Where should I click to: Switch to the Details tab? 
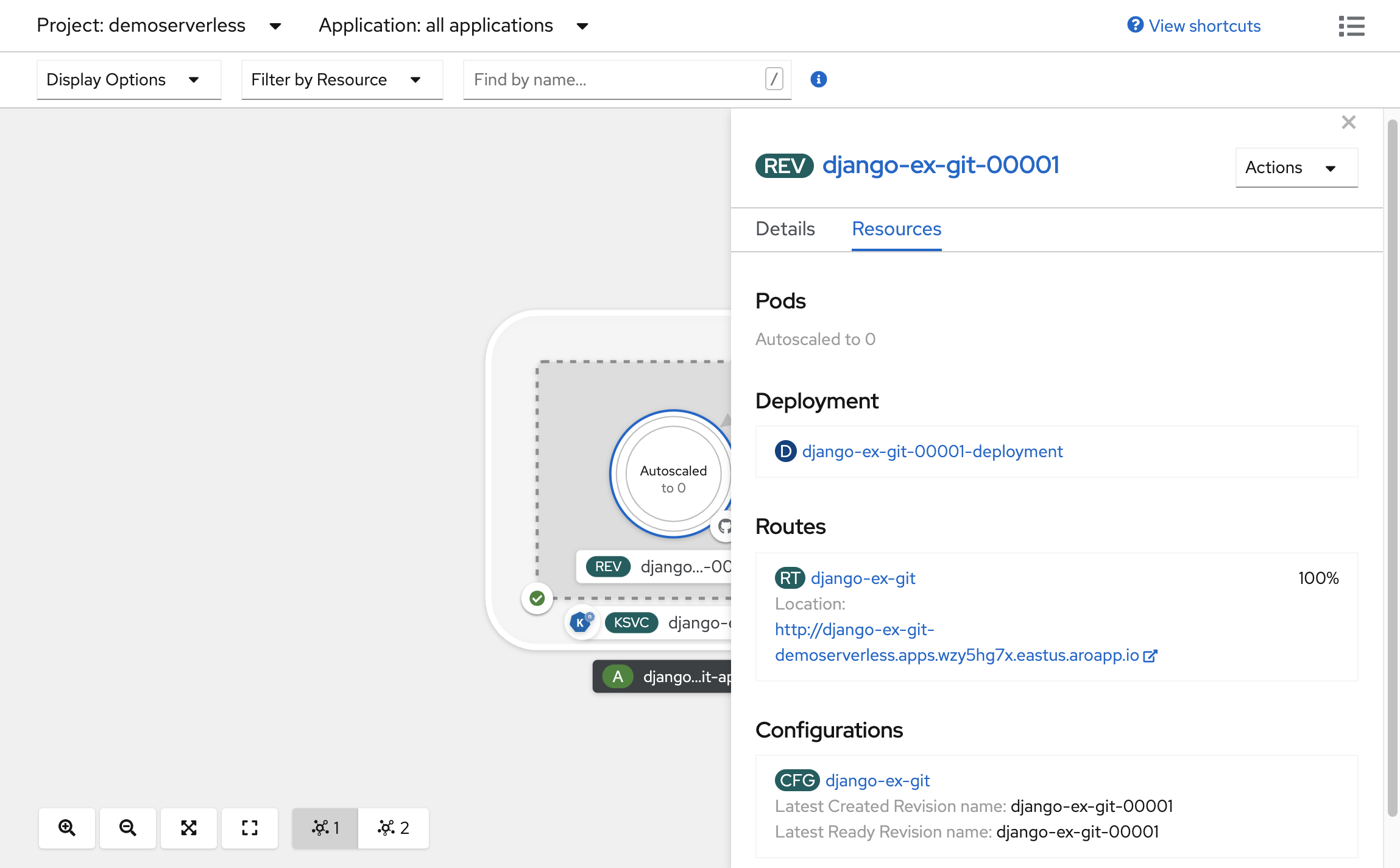tap(785, 229)
